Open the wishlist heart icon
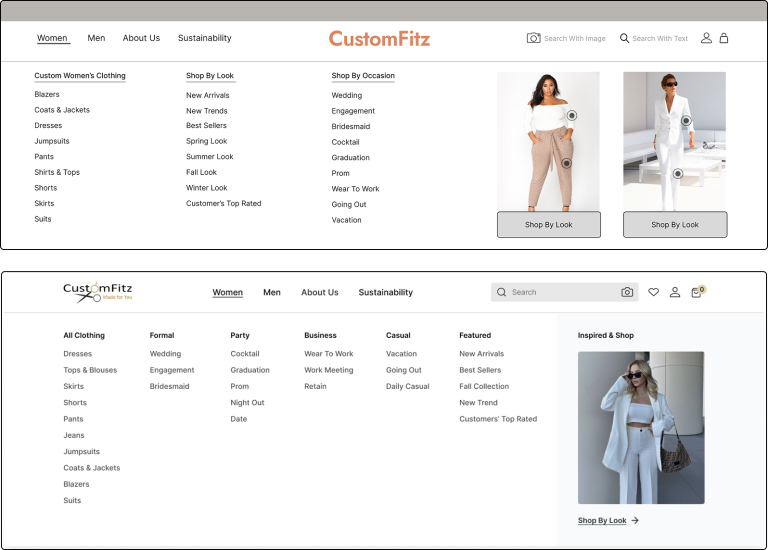Image resolution: width=768 pixels, height=550 pixels. pos(653,292)
